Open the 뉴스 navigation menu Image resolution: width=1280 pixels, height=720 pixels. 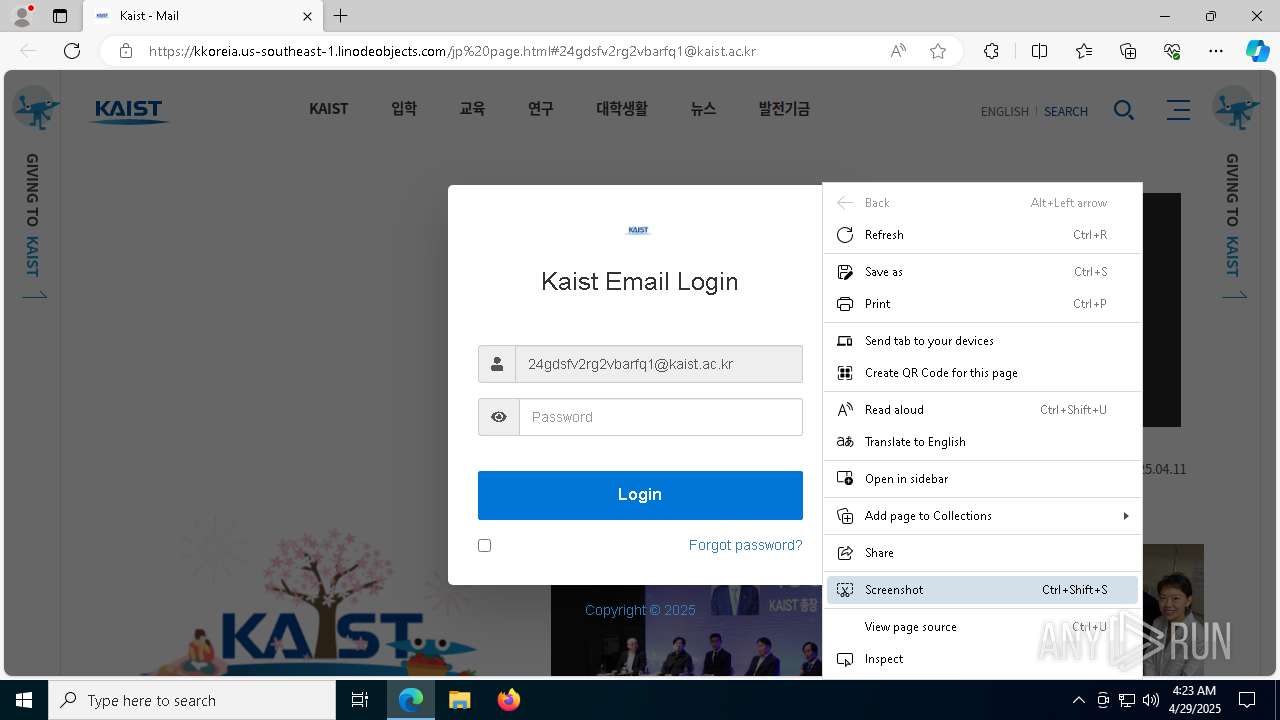pyautogui.click(x=703, y=109)
